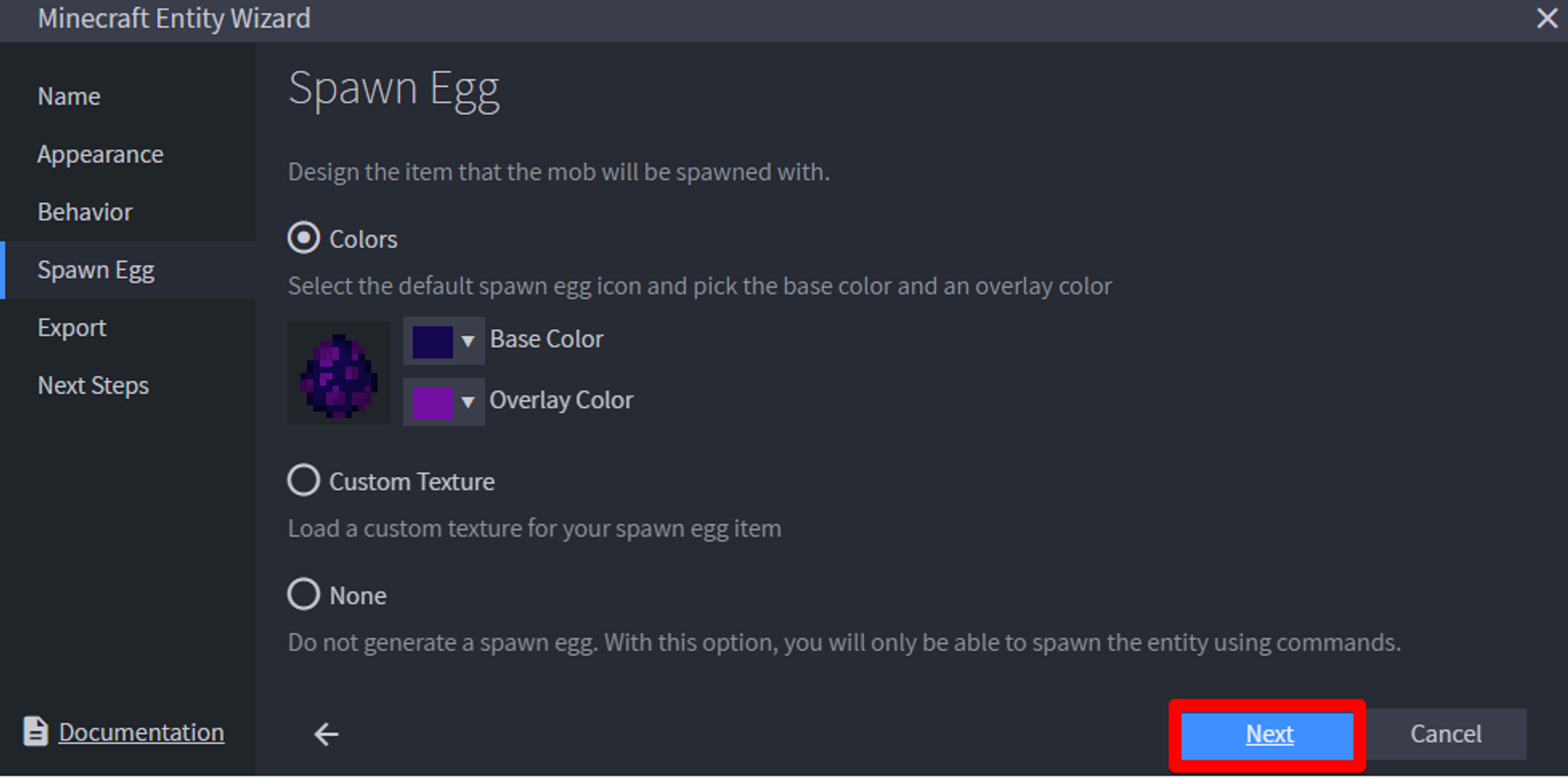Open the Documentation link

141,733
